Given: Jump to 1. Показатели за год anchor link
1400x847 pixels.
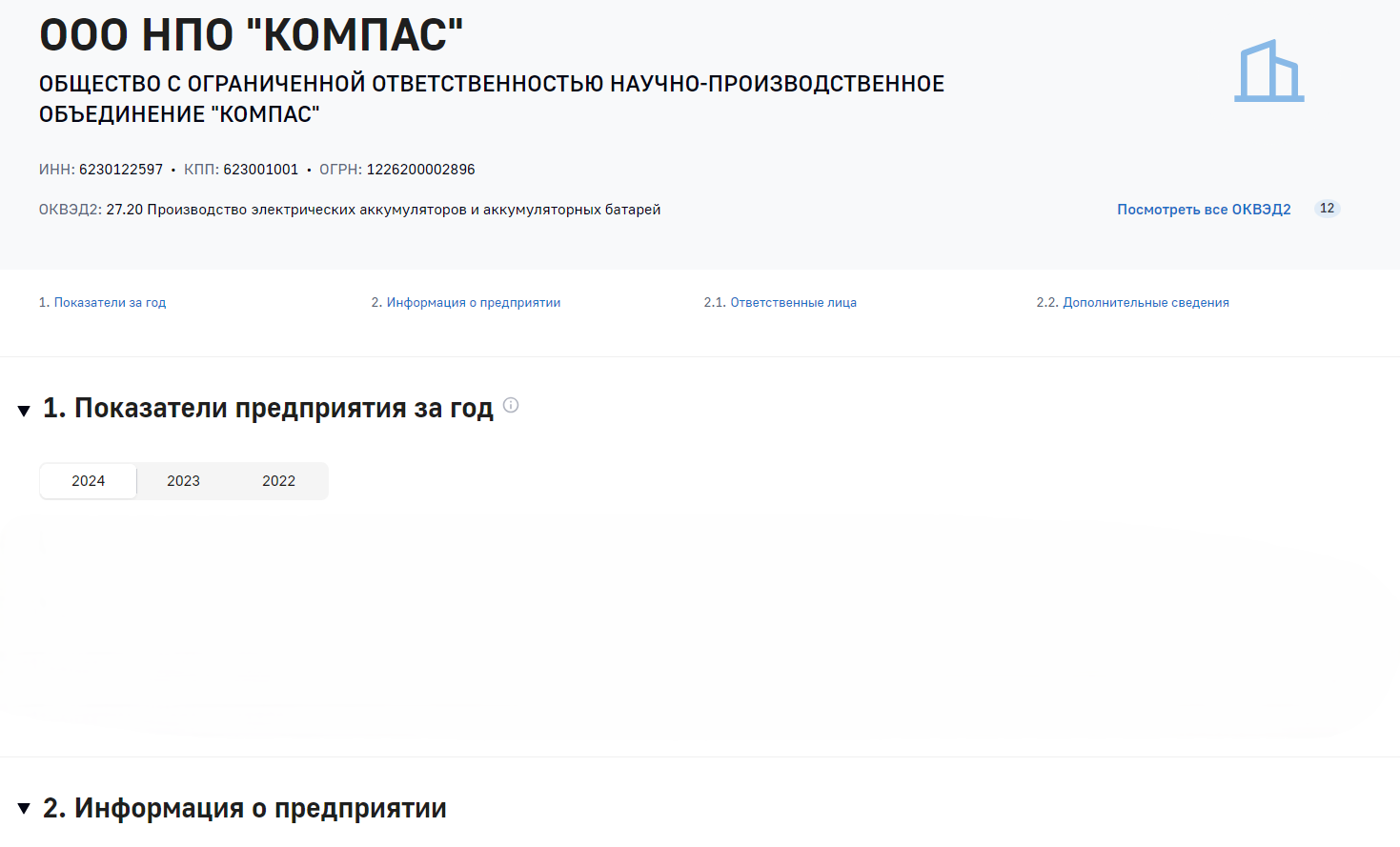Looking at the screenshot, I should point(110,302).
